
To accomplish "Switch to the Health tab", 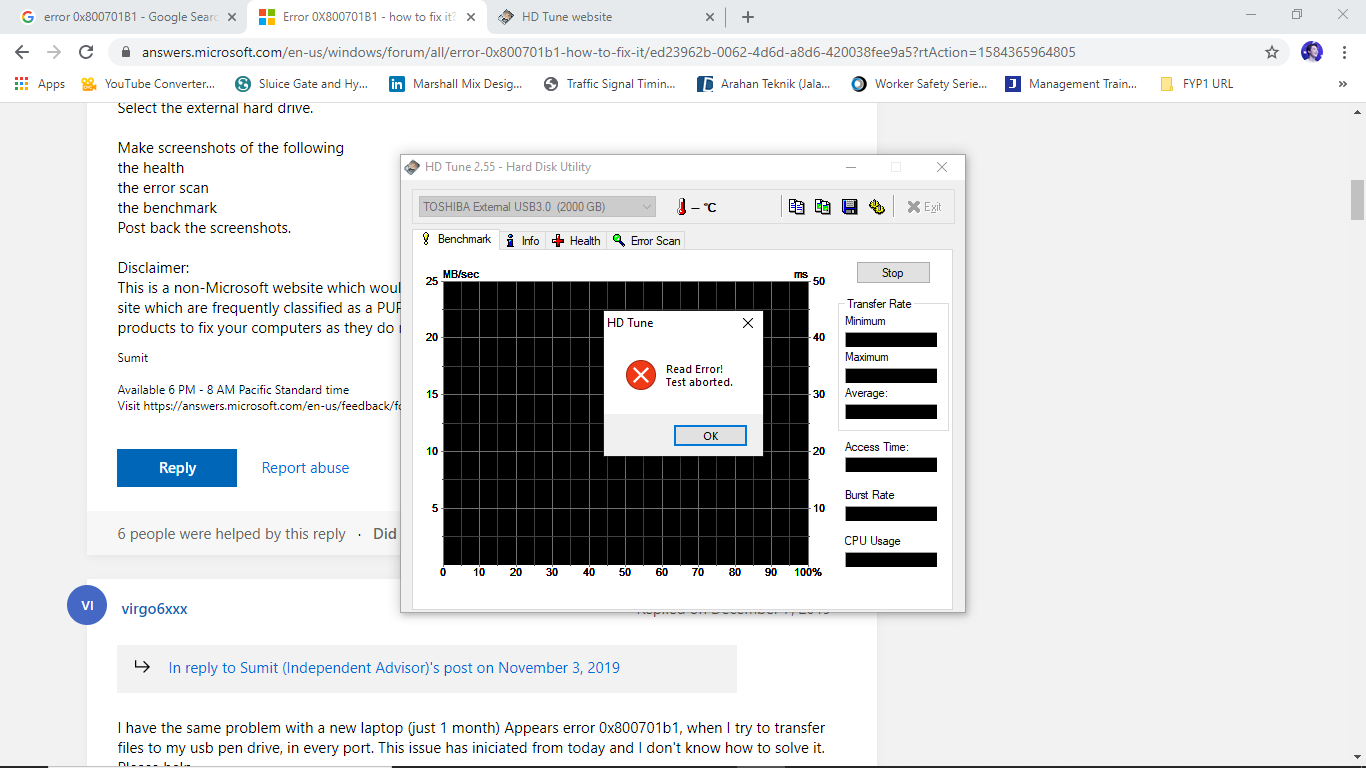I will click(576, 240).
